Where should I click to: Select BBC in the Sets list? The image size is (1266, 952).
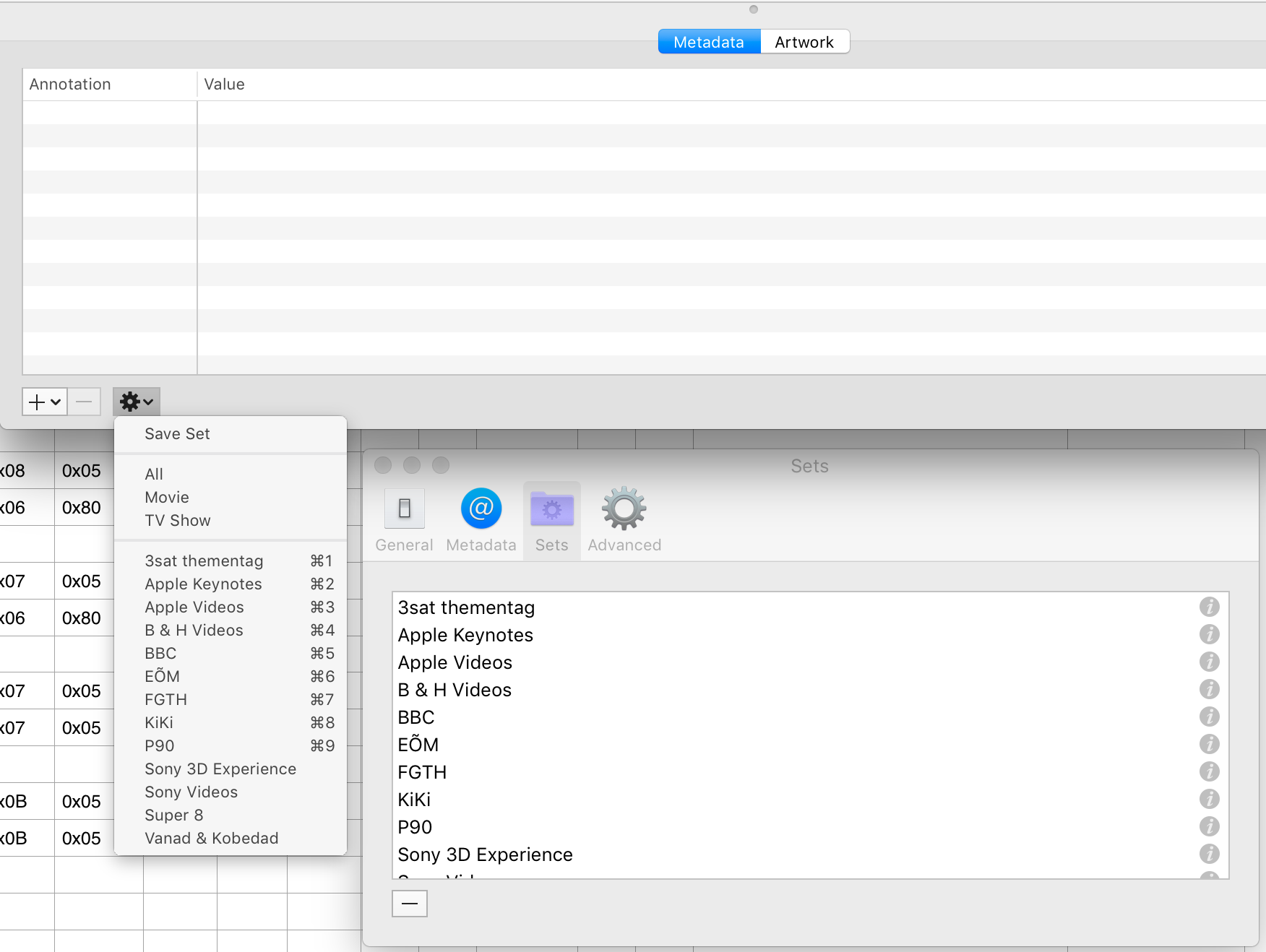pos(810,717)
